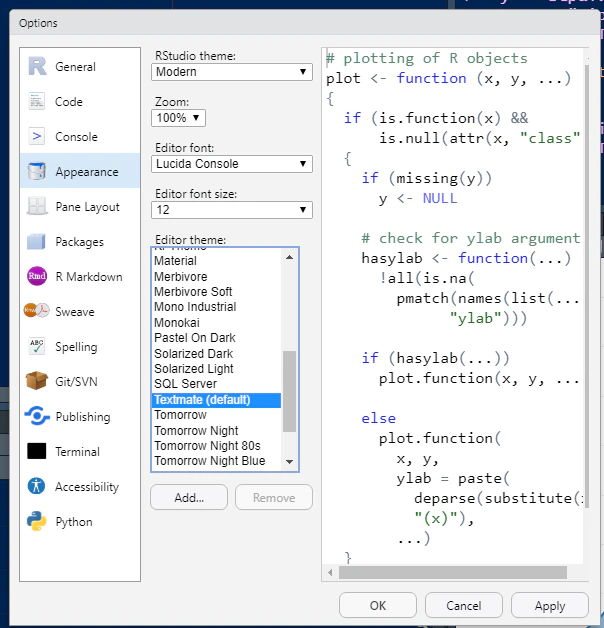This screenshot has height=628, width=604.
Task: Click the Remove theme button
Action: [274, 497]
